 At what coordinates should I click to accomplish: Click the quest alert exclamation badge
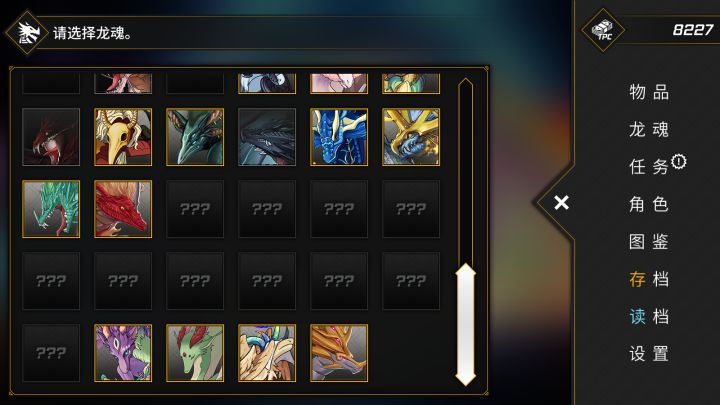[x=679, y=162]
